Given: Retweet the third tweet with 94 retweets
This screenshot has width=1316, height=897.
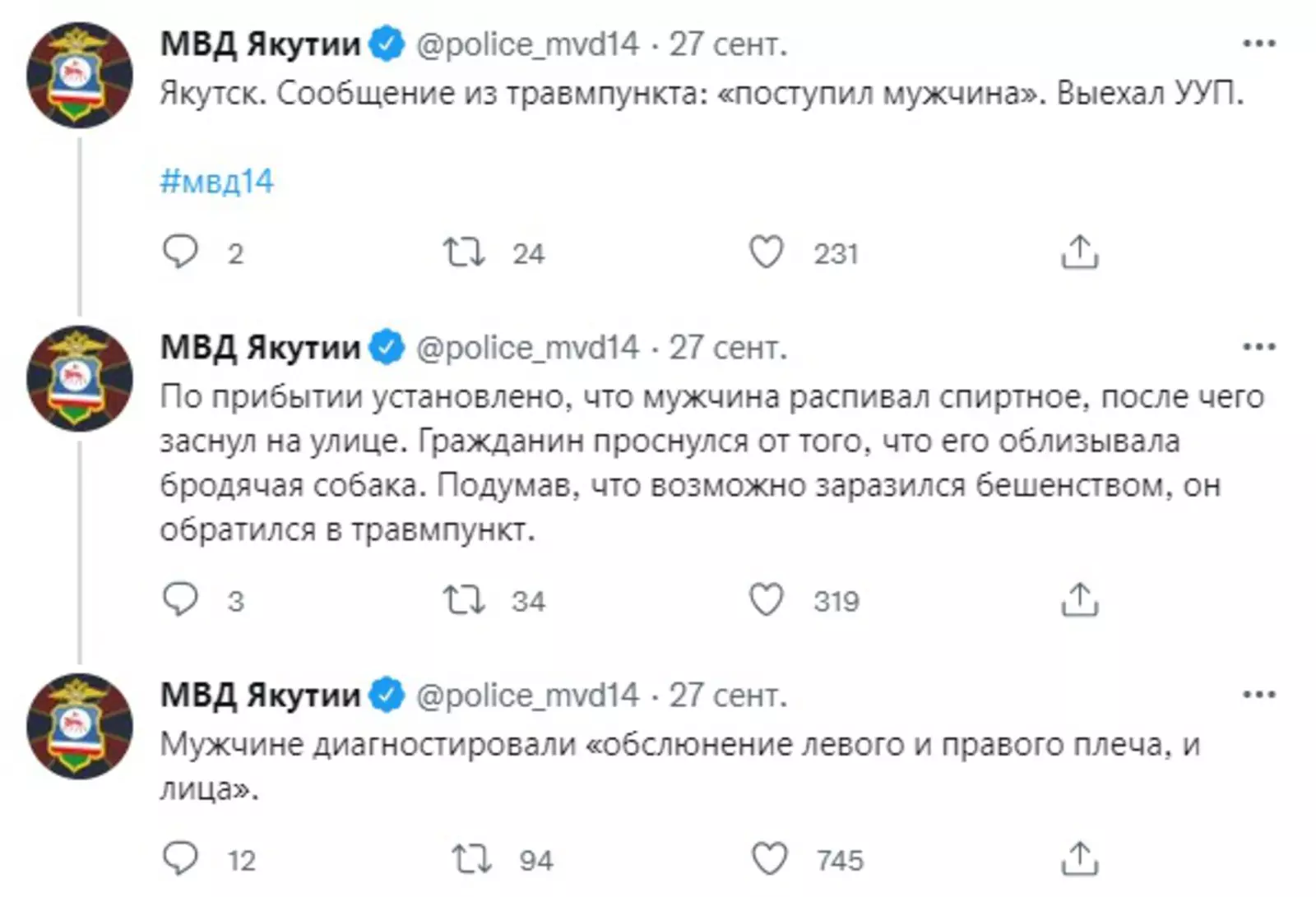Looking at the screenshot, I should (x=472, y=859).
